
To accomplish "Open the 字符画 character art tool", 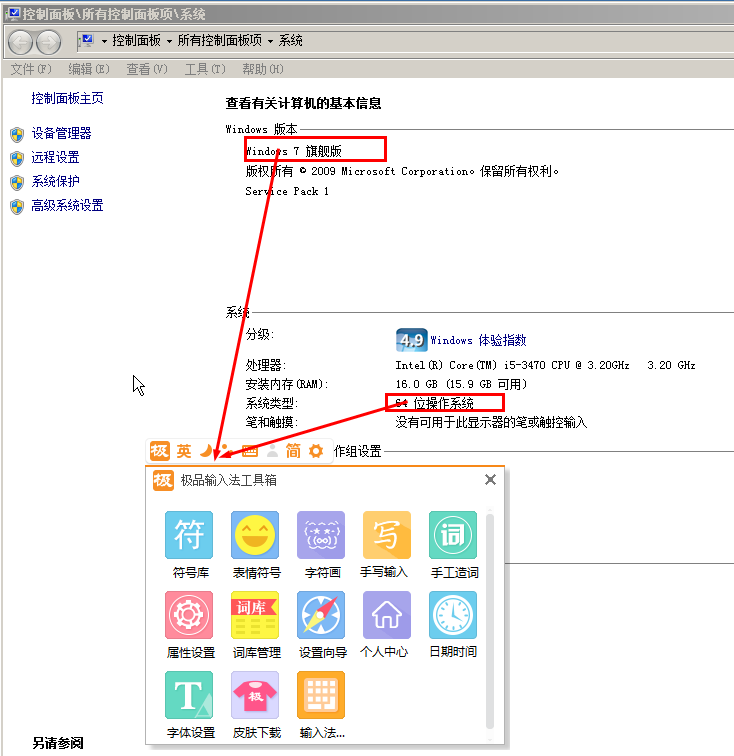I will [x=321, y=544].
